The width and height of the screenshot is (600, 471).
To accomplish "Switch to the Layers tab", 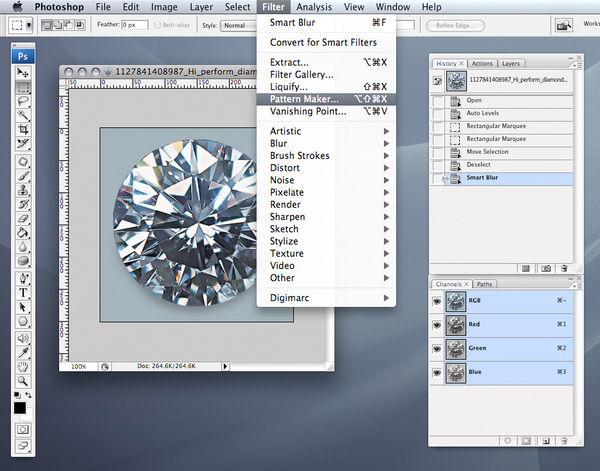I will (513, 63).
